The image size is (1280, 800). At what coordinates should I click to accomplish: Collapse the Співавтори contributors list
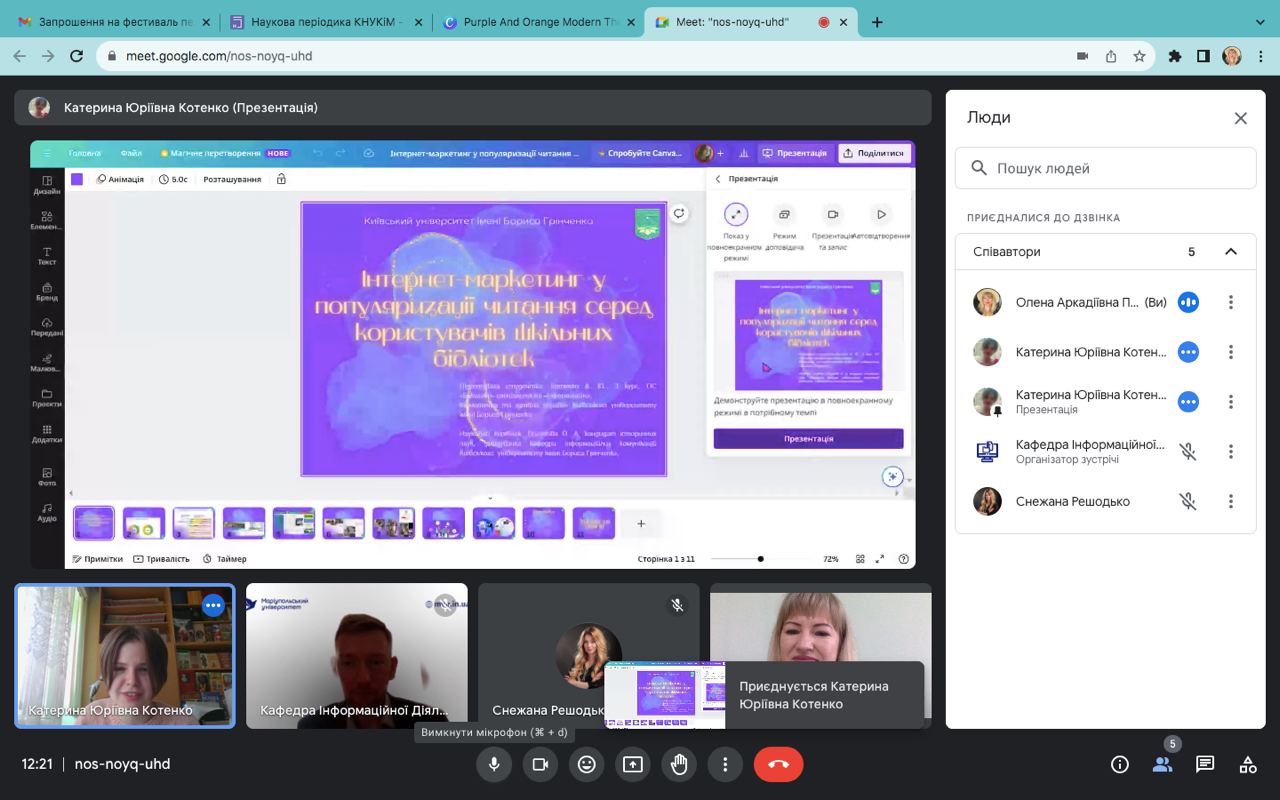tap(1231, 252)
